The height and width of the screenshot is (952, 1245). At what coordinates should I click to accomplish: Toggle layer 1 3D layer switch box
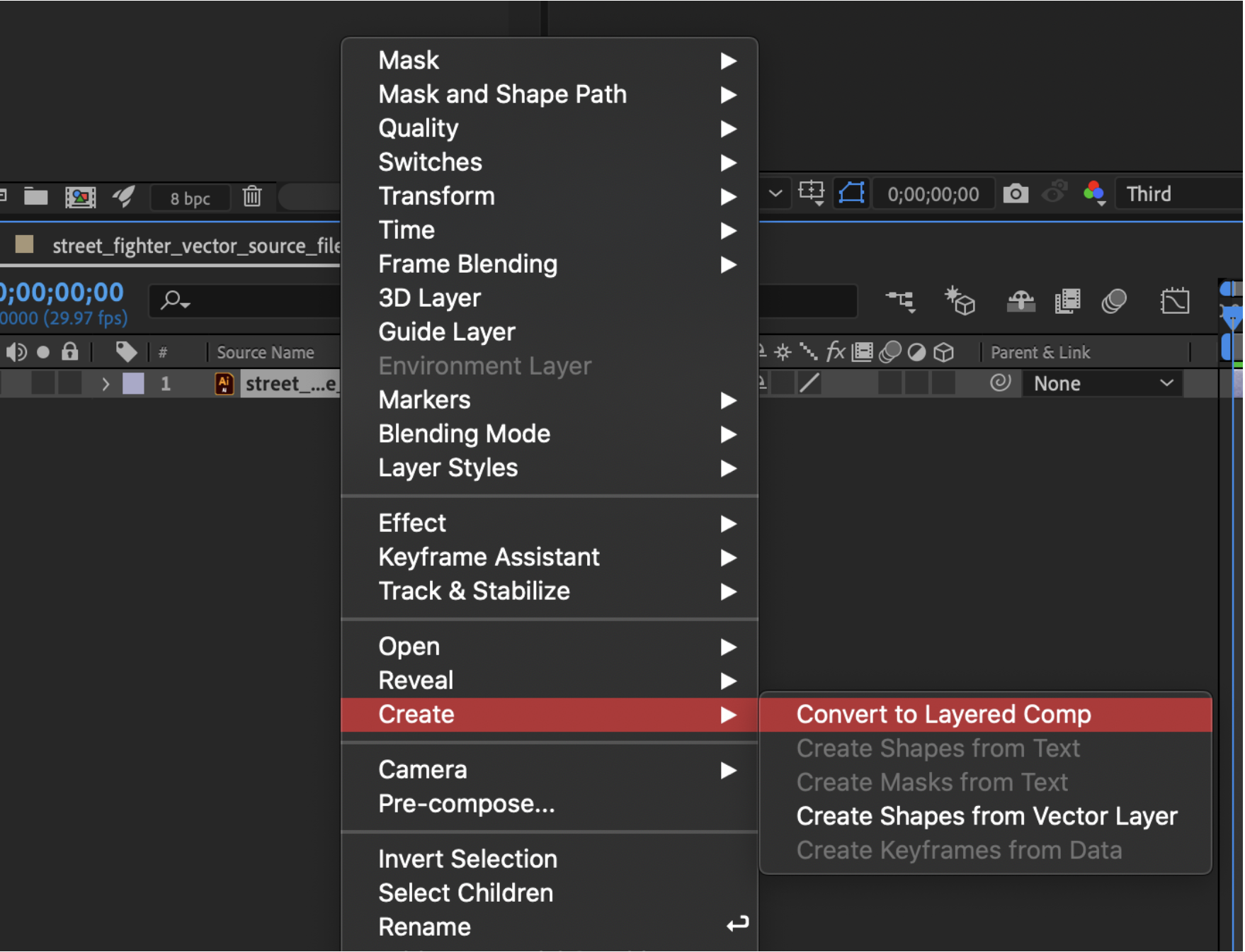(943, 383)
